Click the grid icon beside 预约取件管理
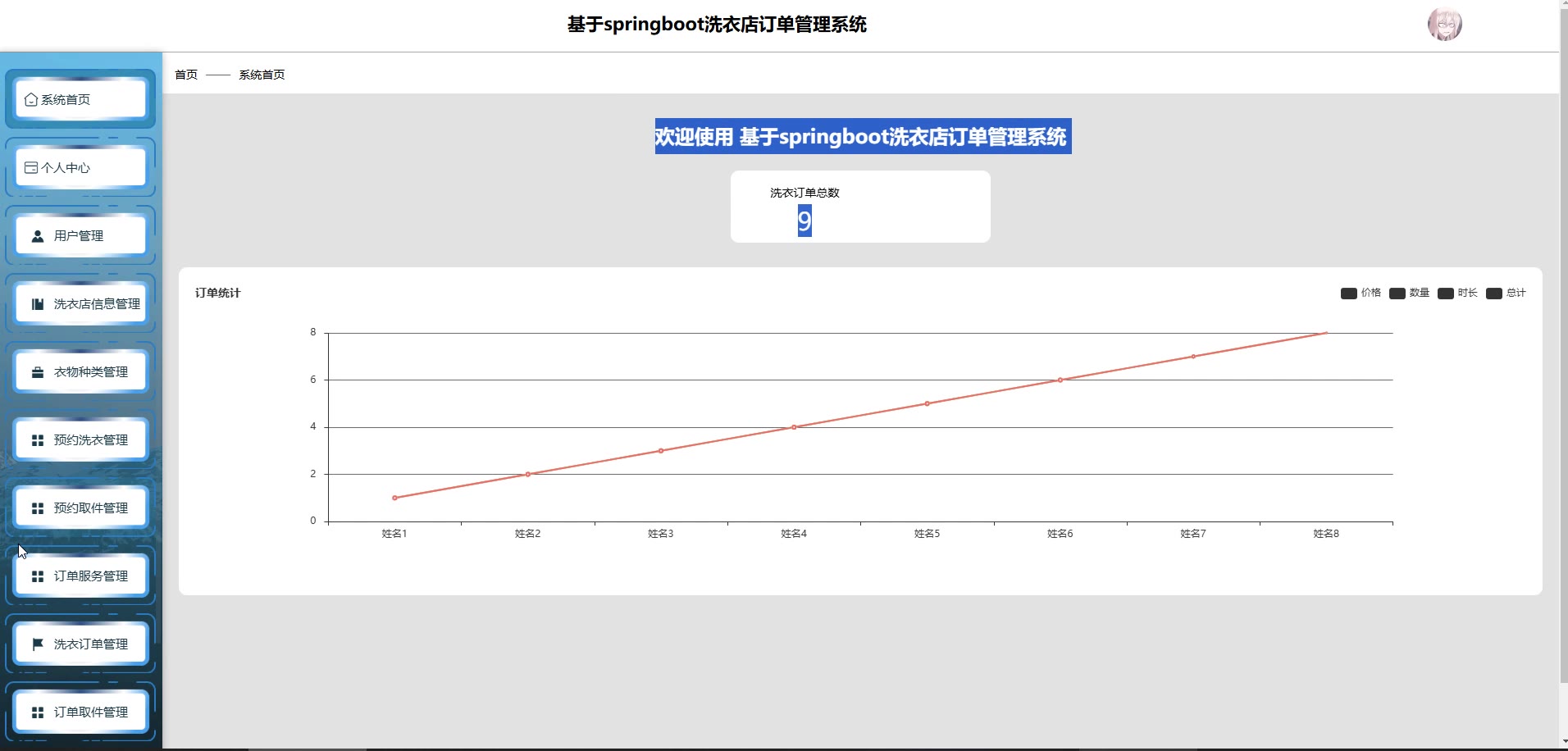 click(38, 508)
